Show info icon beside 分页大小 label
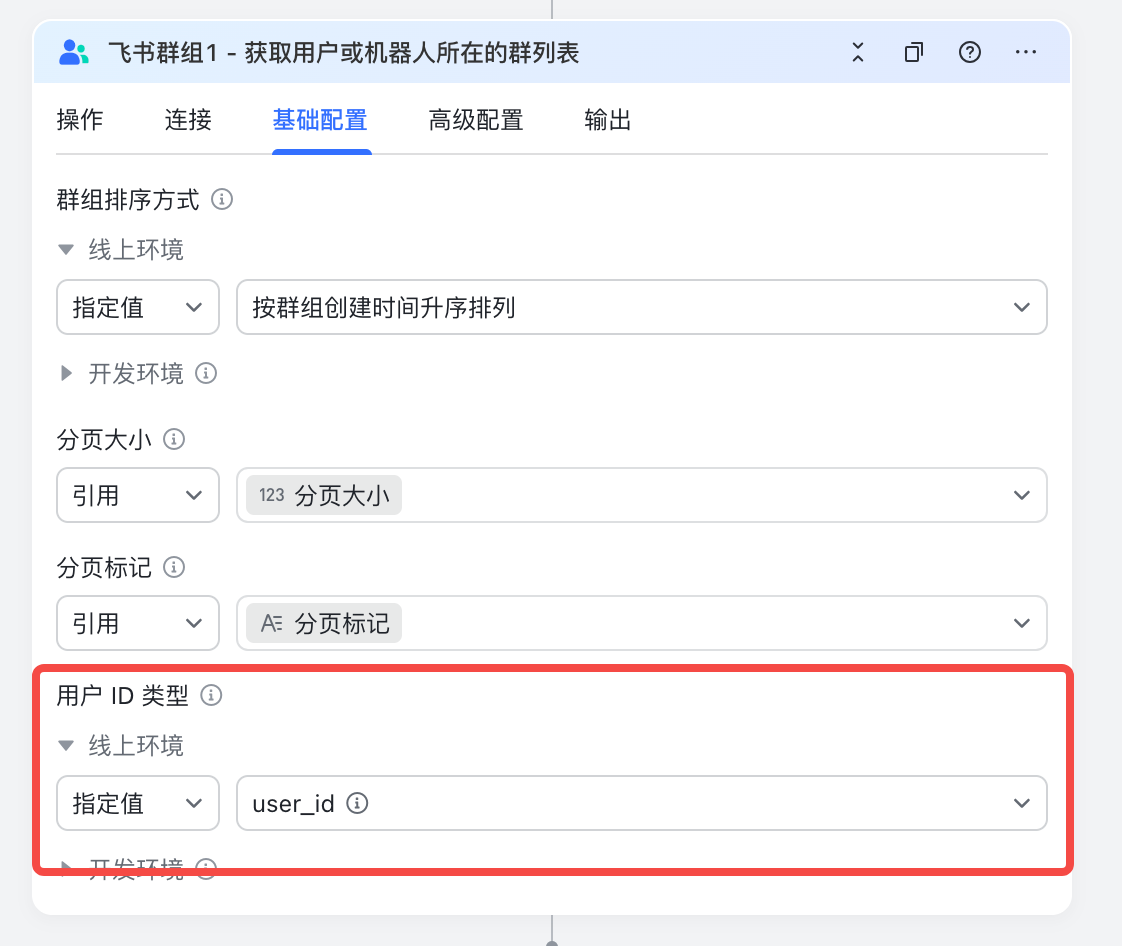This screenshot has width=1122, height=946. coord(174,439)
